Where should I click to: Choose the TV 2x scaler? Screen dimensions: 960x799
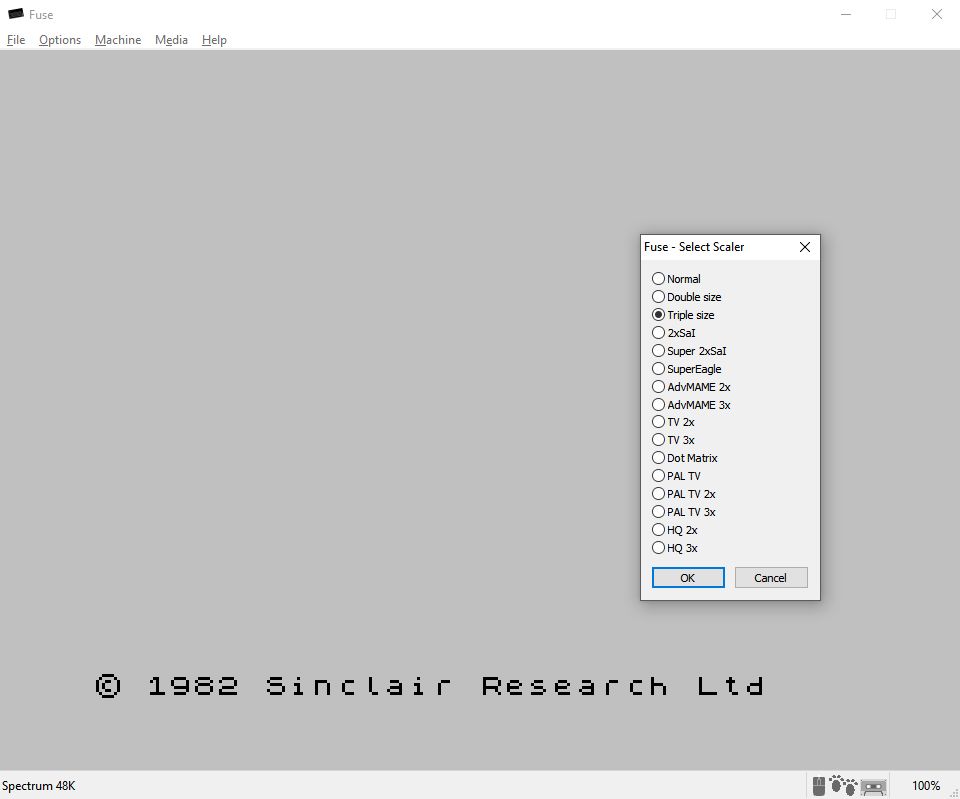(658, 421)
